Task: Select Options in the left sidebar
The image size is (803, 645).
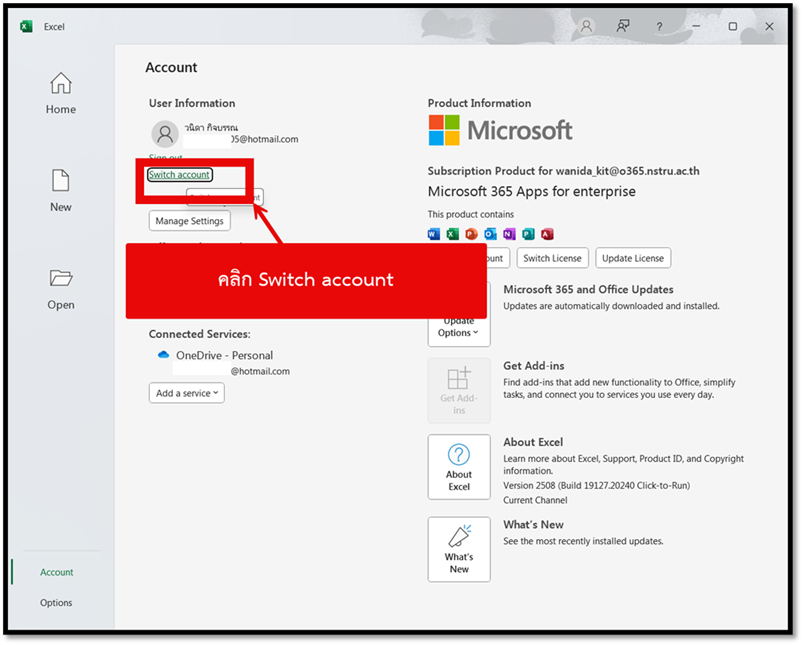Action: (x=57, y=603)
